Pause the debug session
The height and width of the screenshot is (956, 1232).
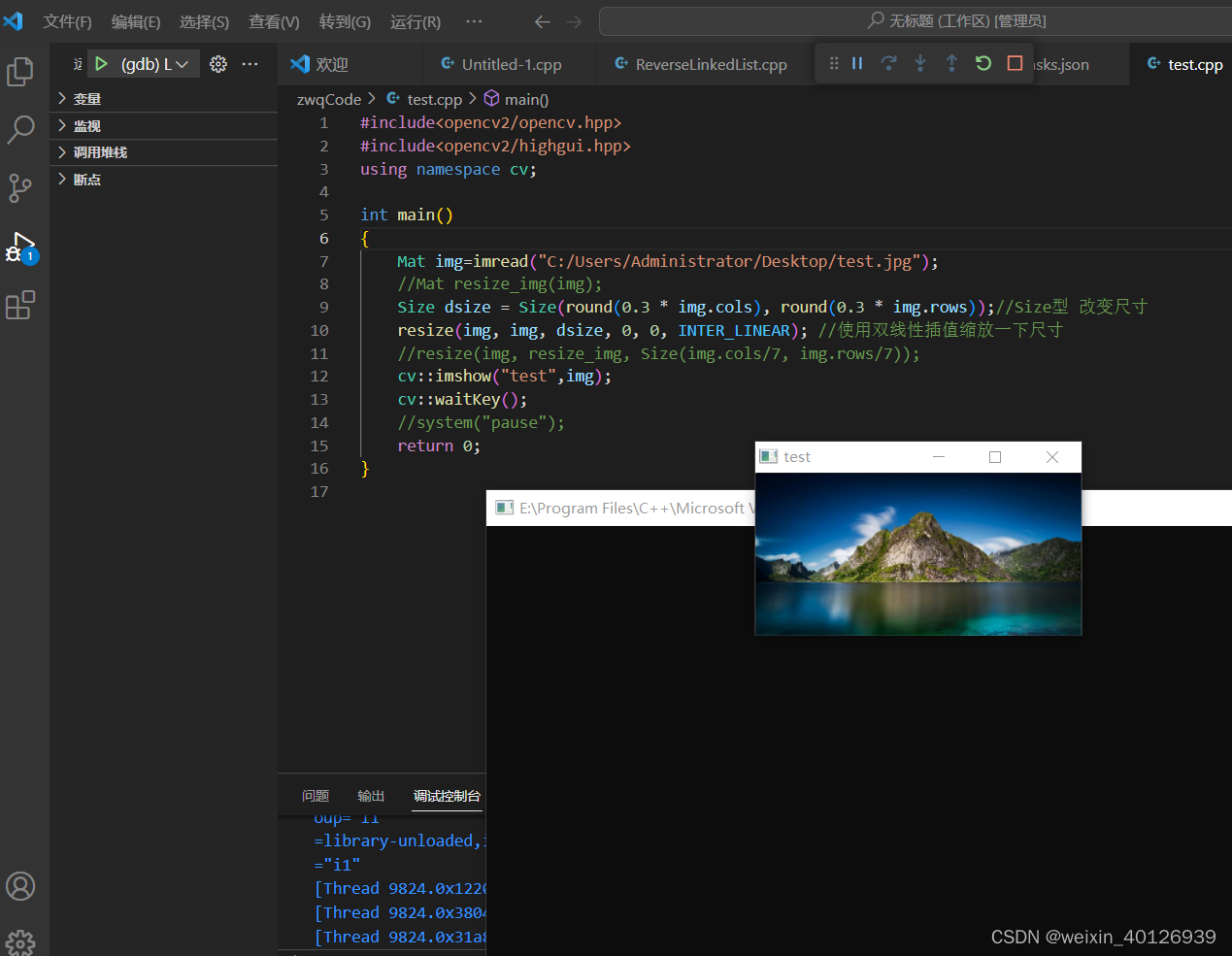click(x=857, y=63)
